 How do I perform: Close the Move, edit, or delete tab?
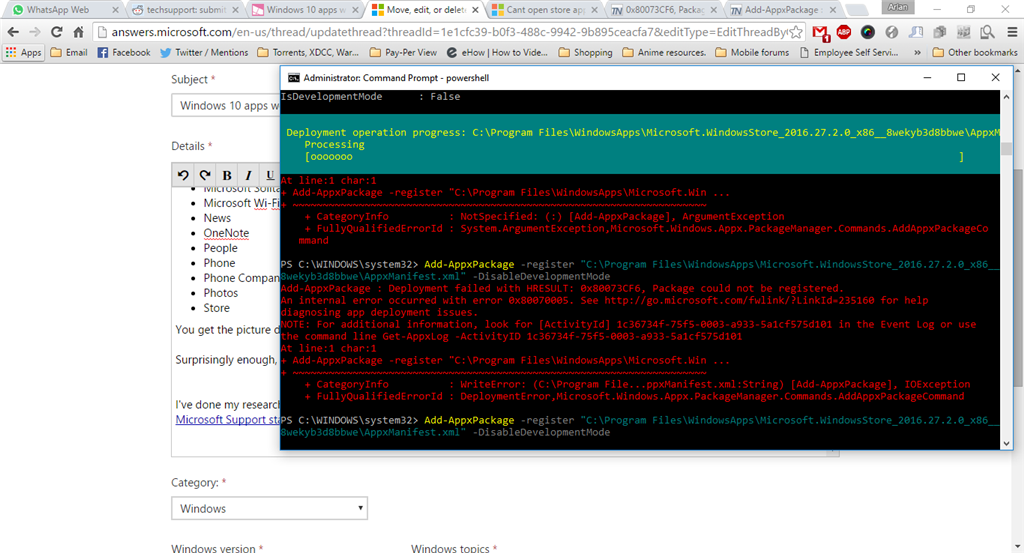[x=475, y=10]
